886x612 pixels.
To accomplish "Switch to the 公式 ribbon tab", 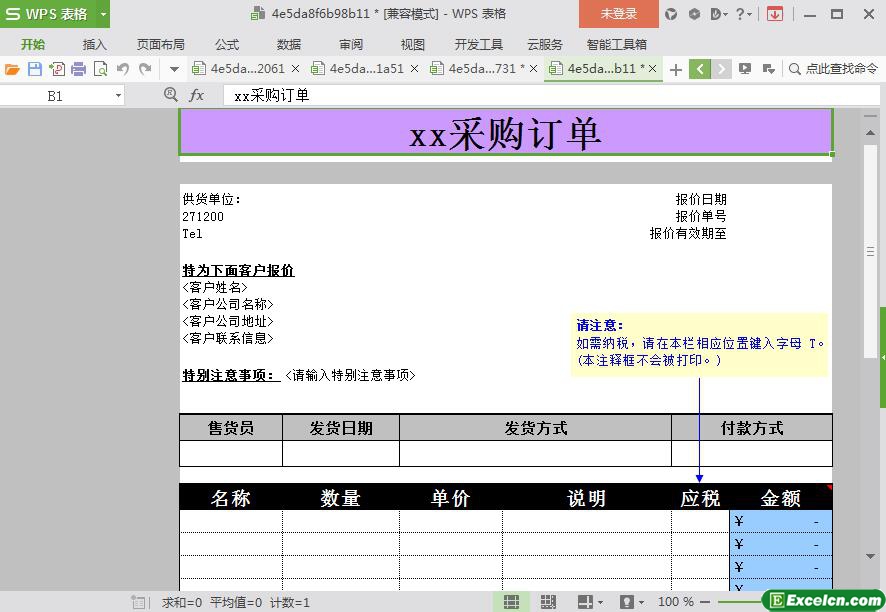I will tap(227, 44).
